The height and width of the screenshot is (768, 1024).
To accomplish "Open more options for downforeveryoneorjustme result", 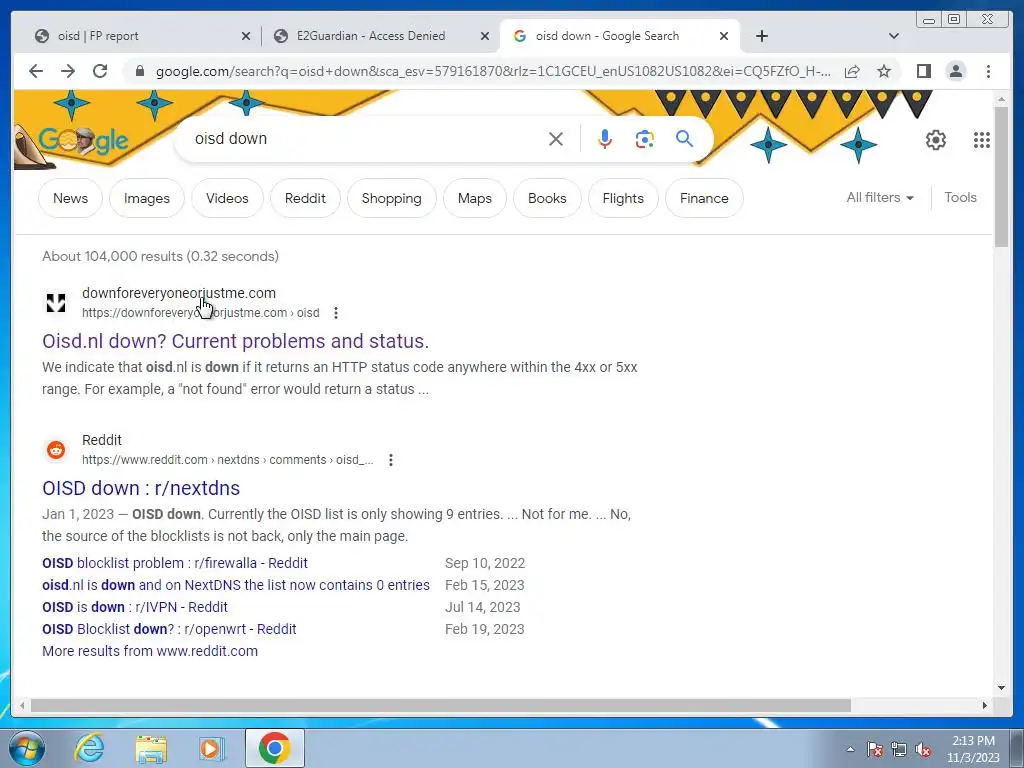I will [336, 313].
